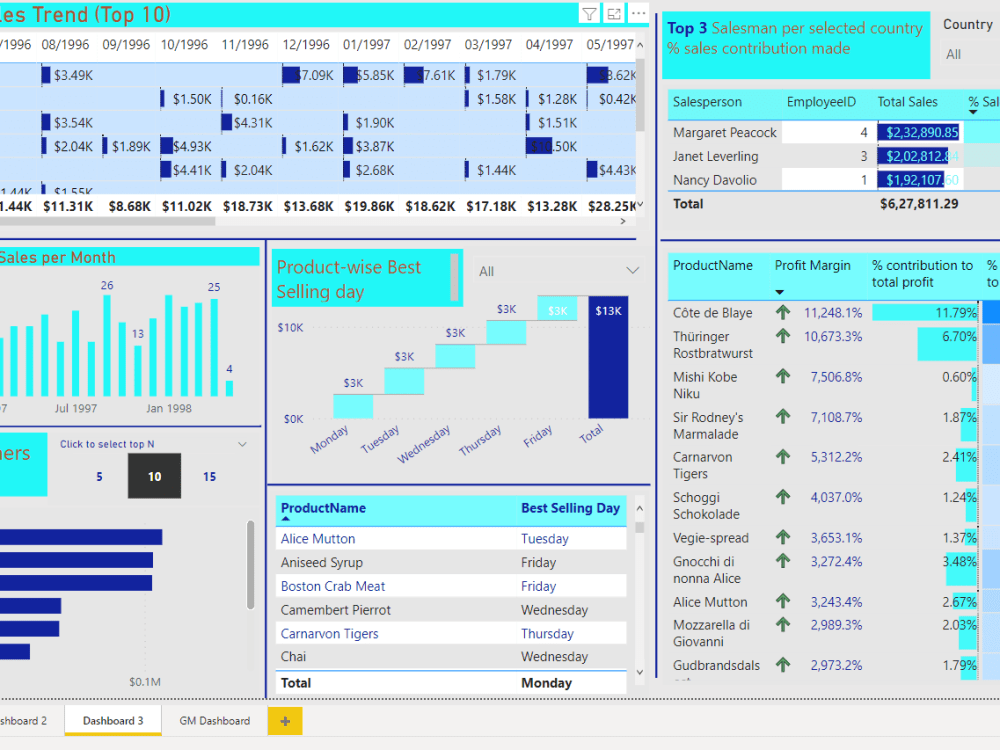Image resolution: width=1000 pixels, height=750 pixels.
Task: Click green arrow for Mishi Kobe Niku
Action: tap(783, 376)
